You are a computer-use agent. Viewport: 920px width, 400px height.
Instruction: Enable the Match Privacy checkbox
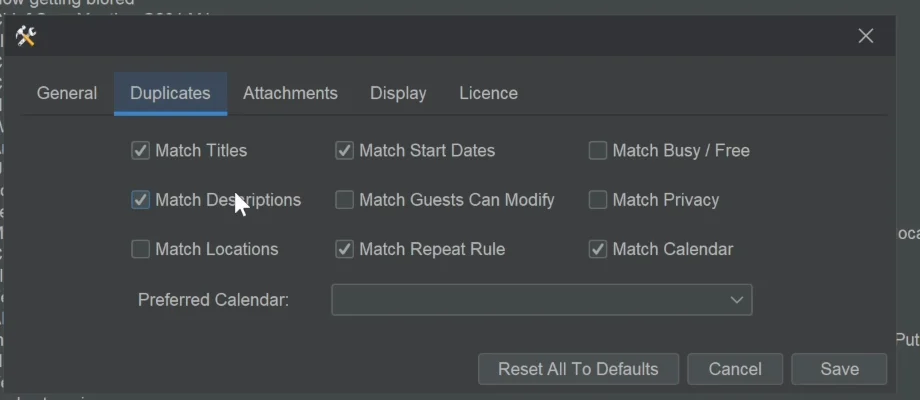click(597, 200)
